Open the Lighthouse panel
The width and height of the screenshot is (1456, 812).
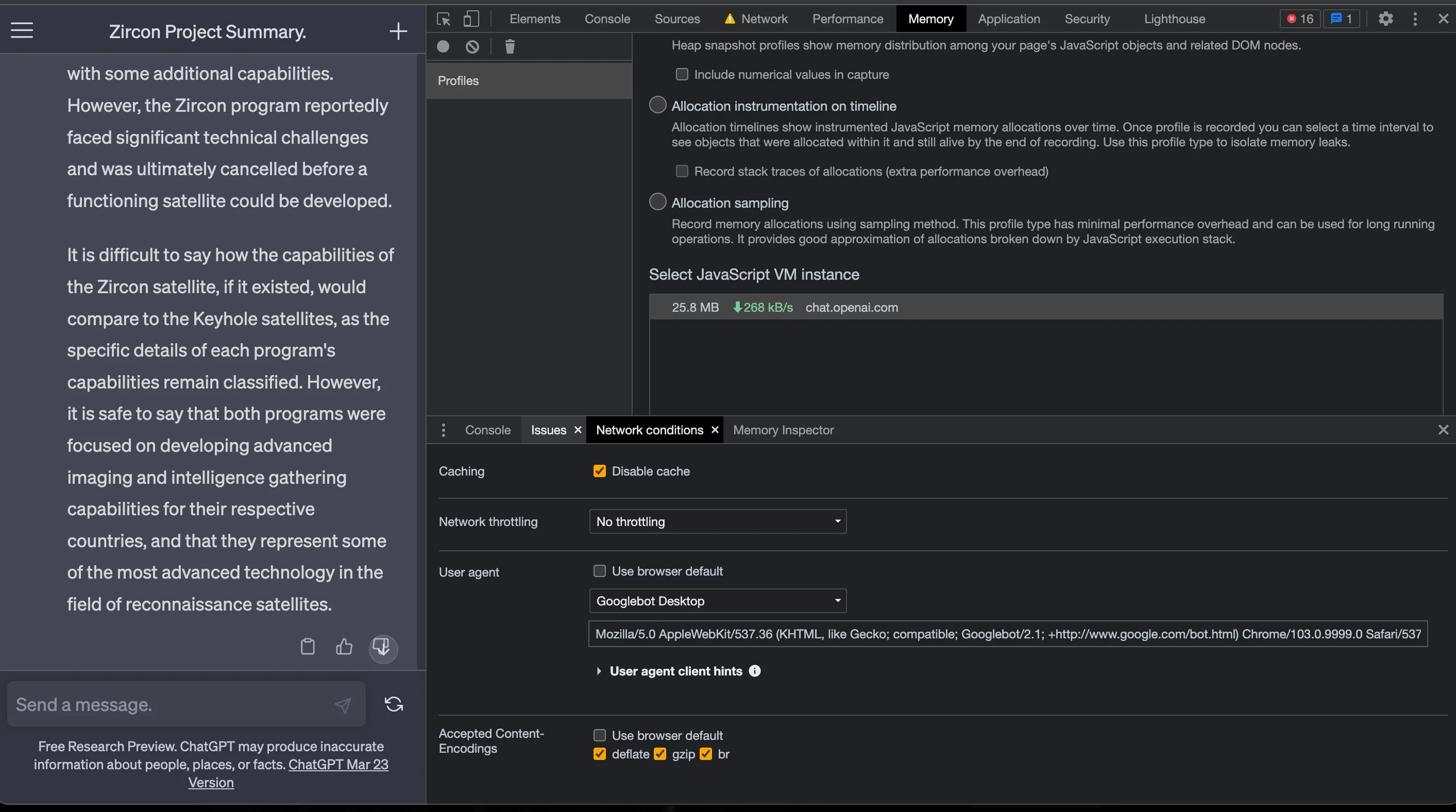(x=1175, y=19)
